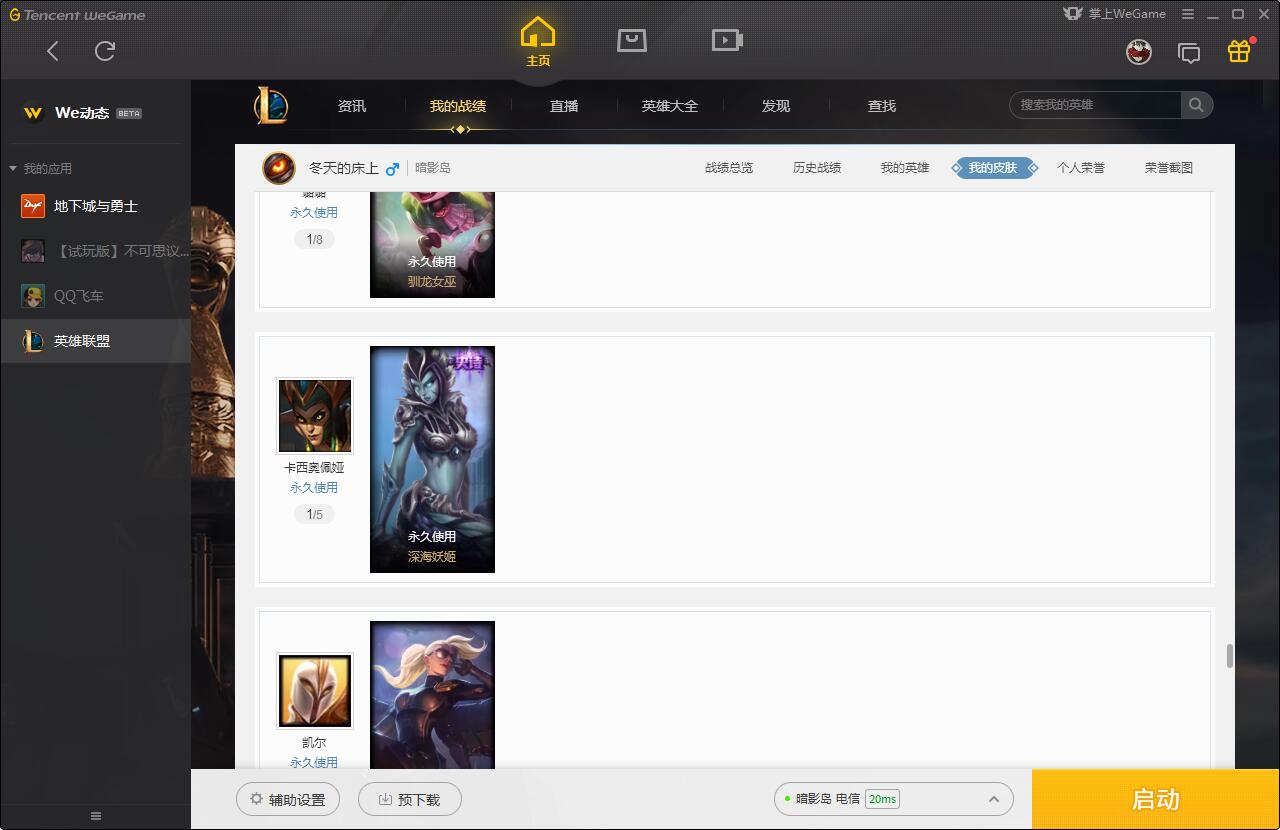Screen dimensions: 1280x830
Task: Click the 预下载 button
Action: click(x=410, y=799)
